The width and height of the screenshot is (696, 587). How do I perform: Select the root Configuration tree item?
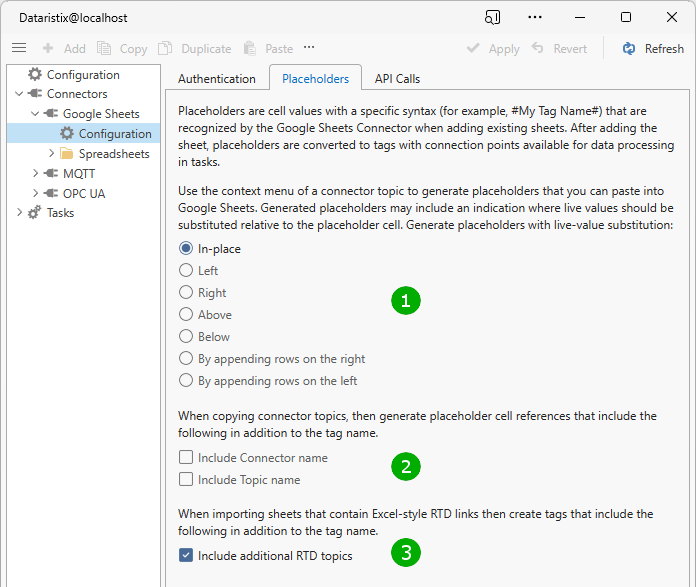[x=83, y=75]
